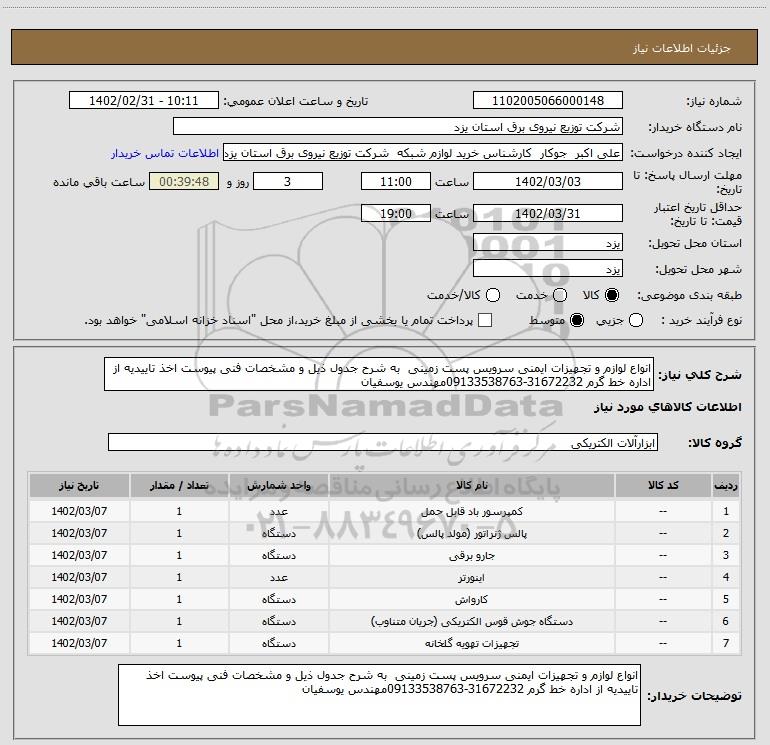Select the item کمپرسور باد قابل حمل
This screenshot has width=770, height=745.
(x=471, y=511)
